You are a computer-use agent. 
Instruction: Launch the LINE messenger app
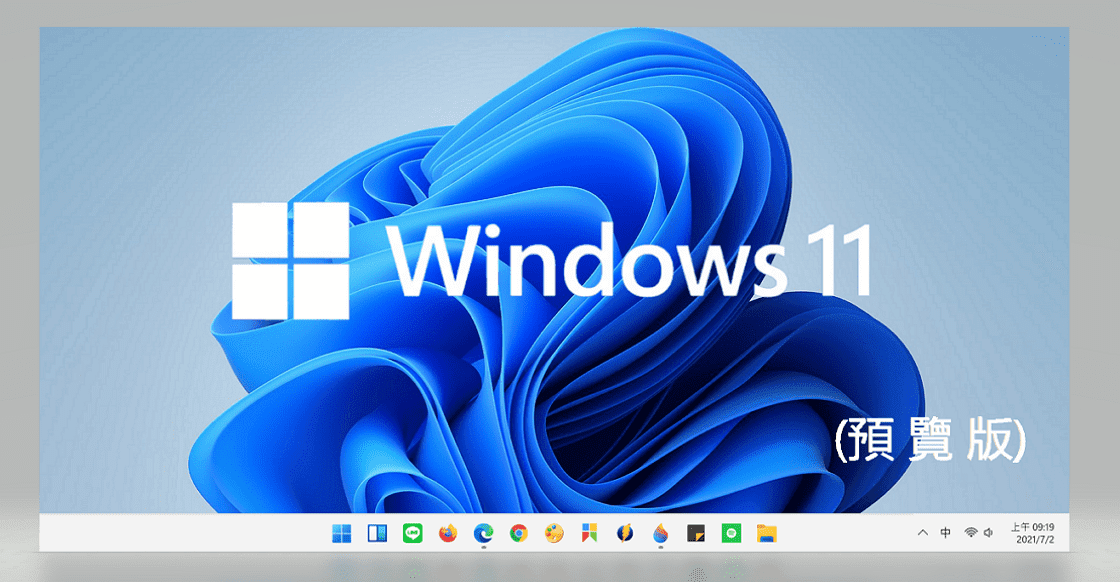coord(411,534)
